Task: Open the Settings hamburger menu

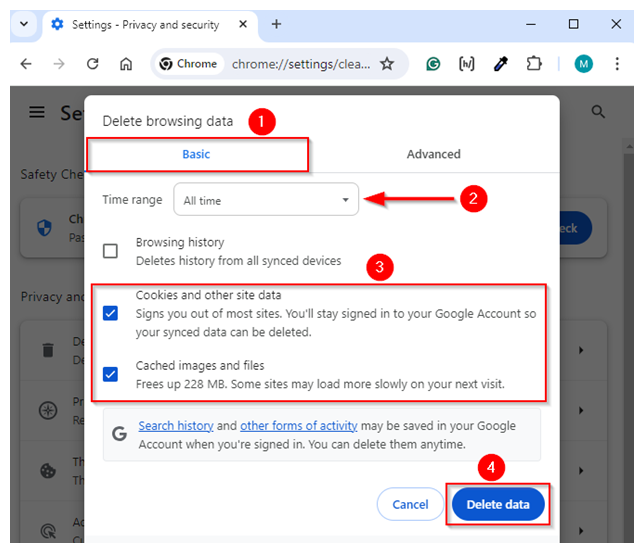Action: coord(37,112)
